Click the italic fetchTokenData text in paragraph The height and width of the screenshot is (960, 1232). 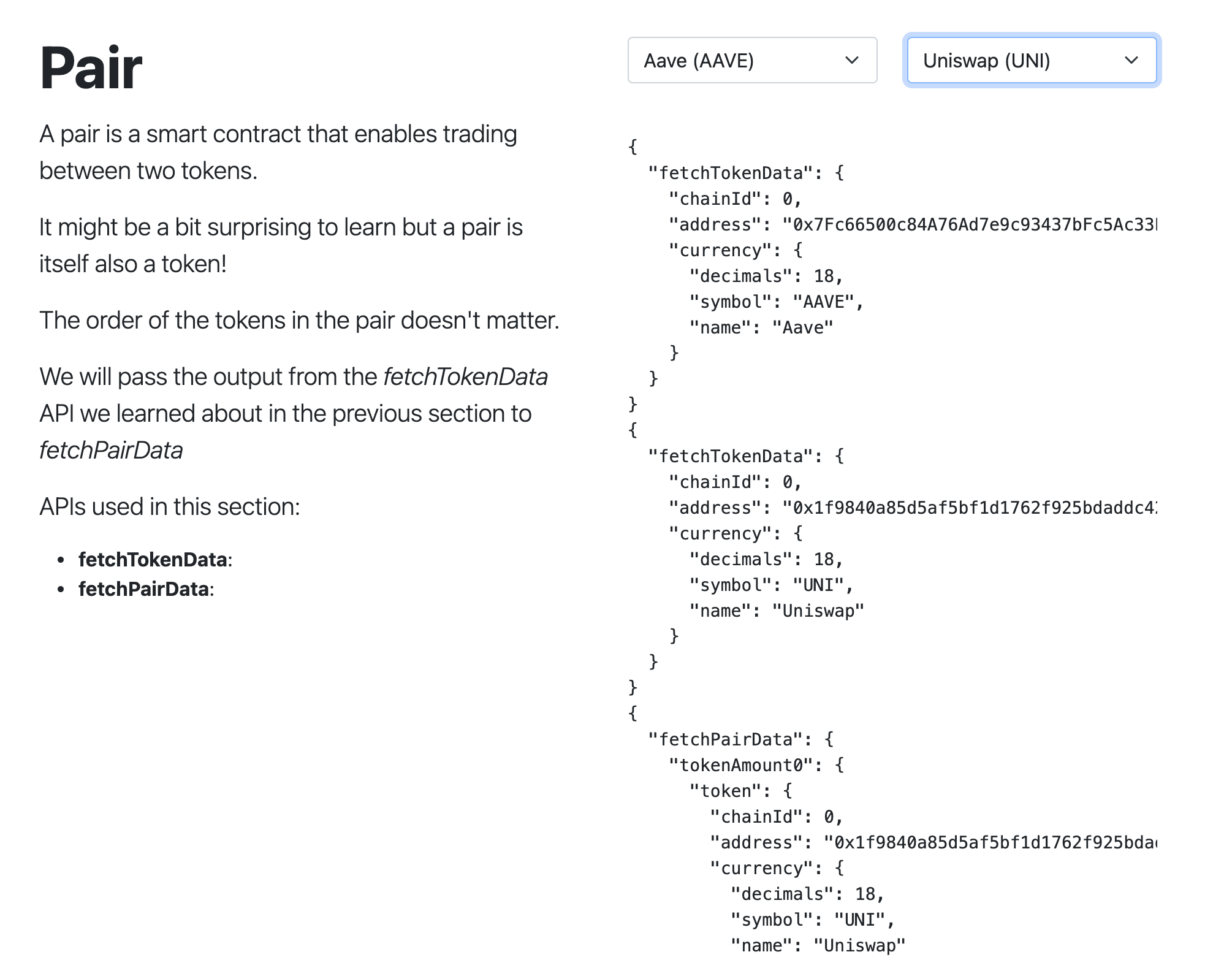pyautogui.click(x=465, y=377)
